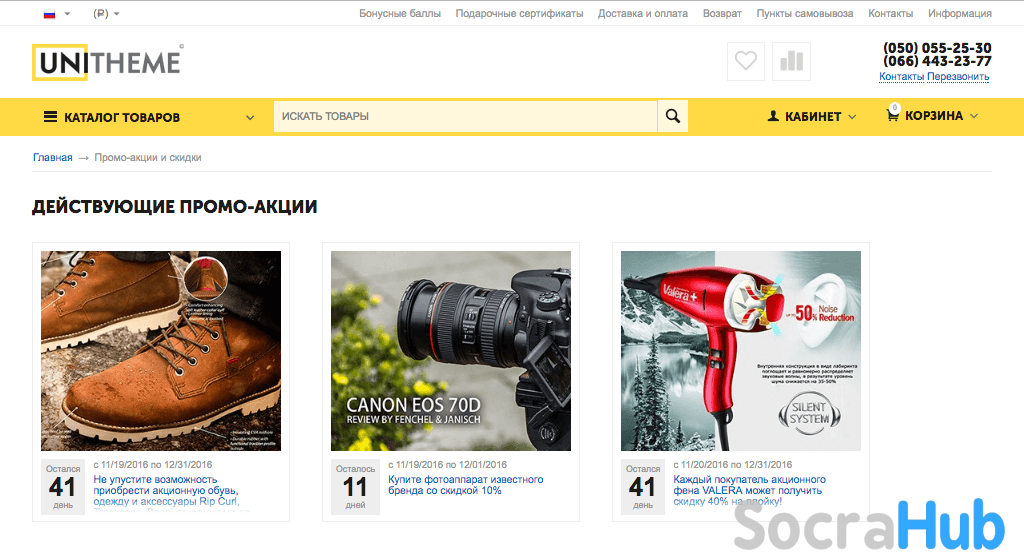The width and height of the screenshot is (1024, 554).
Task: Open the product comparison bar-chart icon
Action: coord(791,61)
